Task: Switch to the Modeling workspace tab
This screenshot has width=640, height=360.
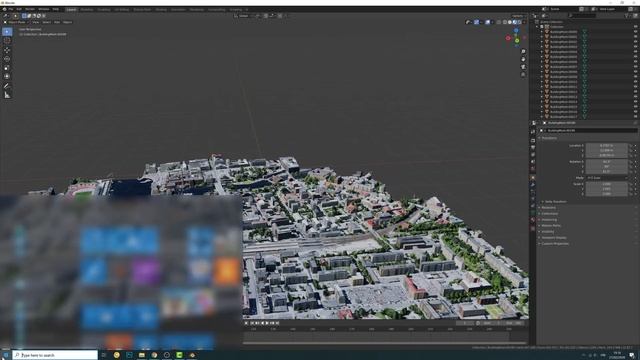Action: click(87, 9)
